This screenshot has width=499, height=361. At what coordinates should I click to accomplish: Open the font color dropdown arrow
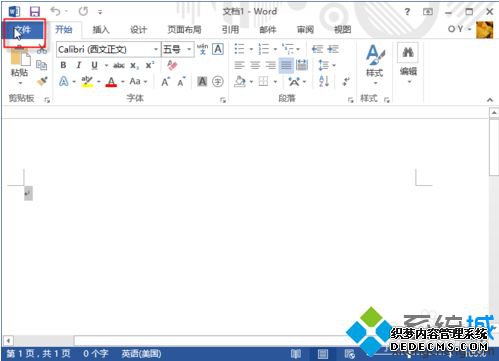pyautogui.click(x=123, y=82)
